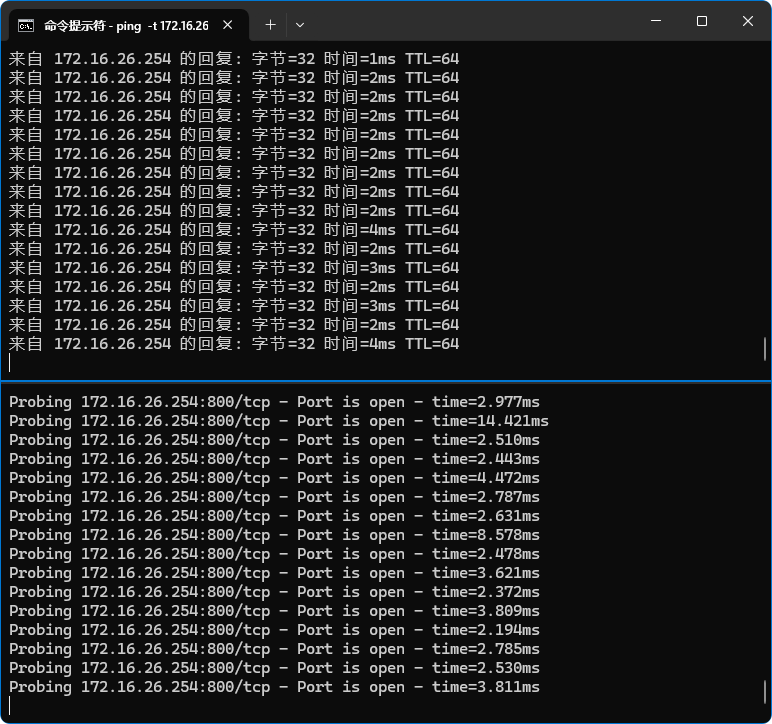Click the probe line showing time=3.811ms
This screenshot has height=724, width=772.
click(274, 687)
